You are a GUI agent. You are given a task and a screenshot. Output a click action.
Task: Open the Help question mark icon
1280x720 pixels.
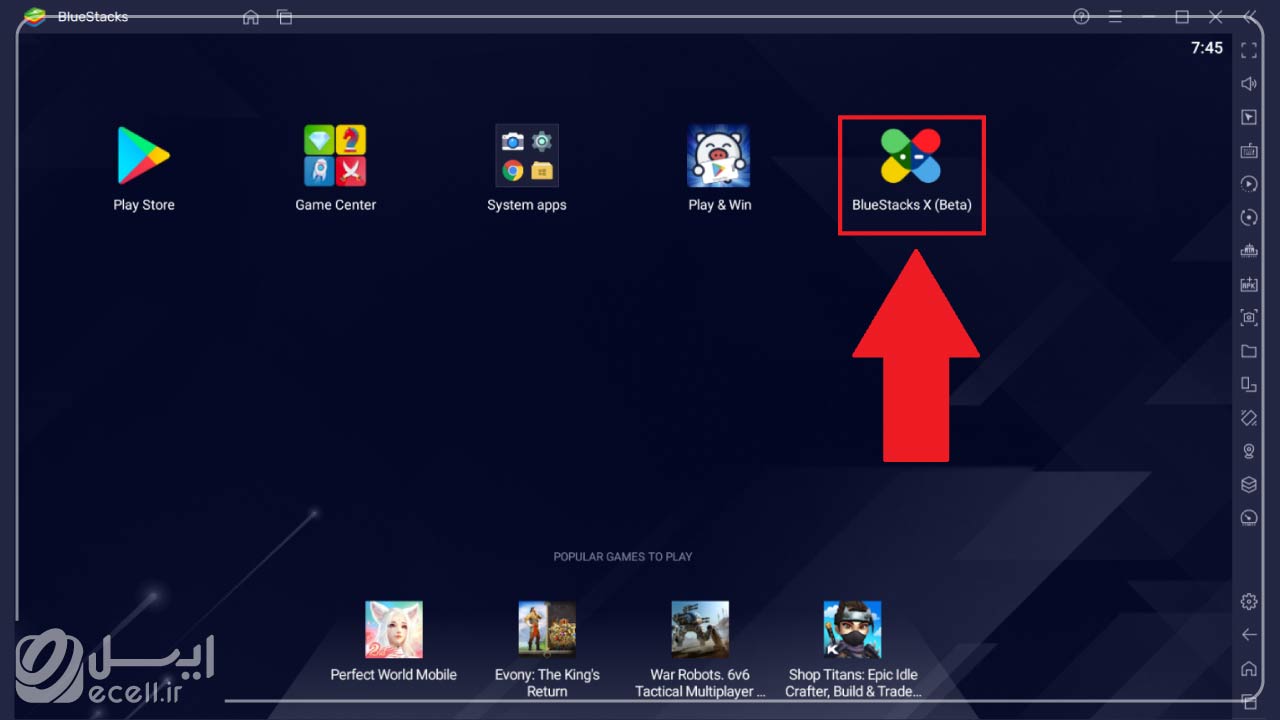click(1081, 17)
